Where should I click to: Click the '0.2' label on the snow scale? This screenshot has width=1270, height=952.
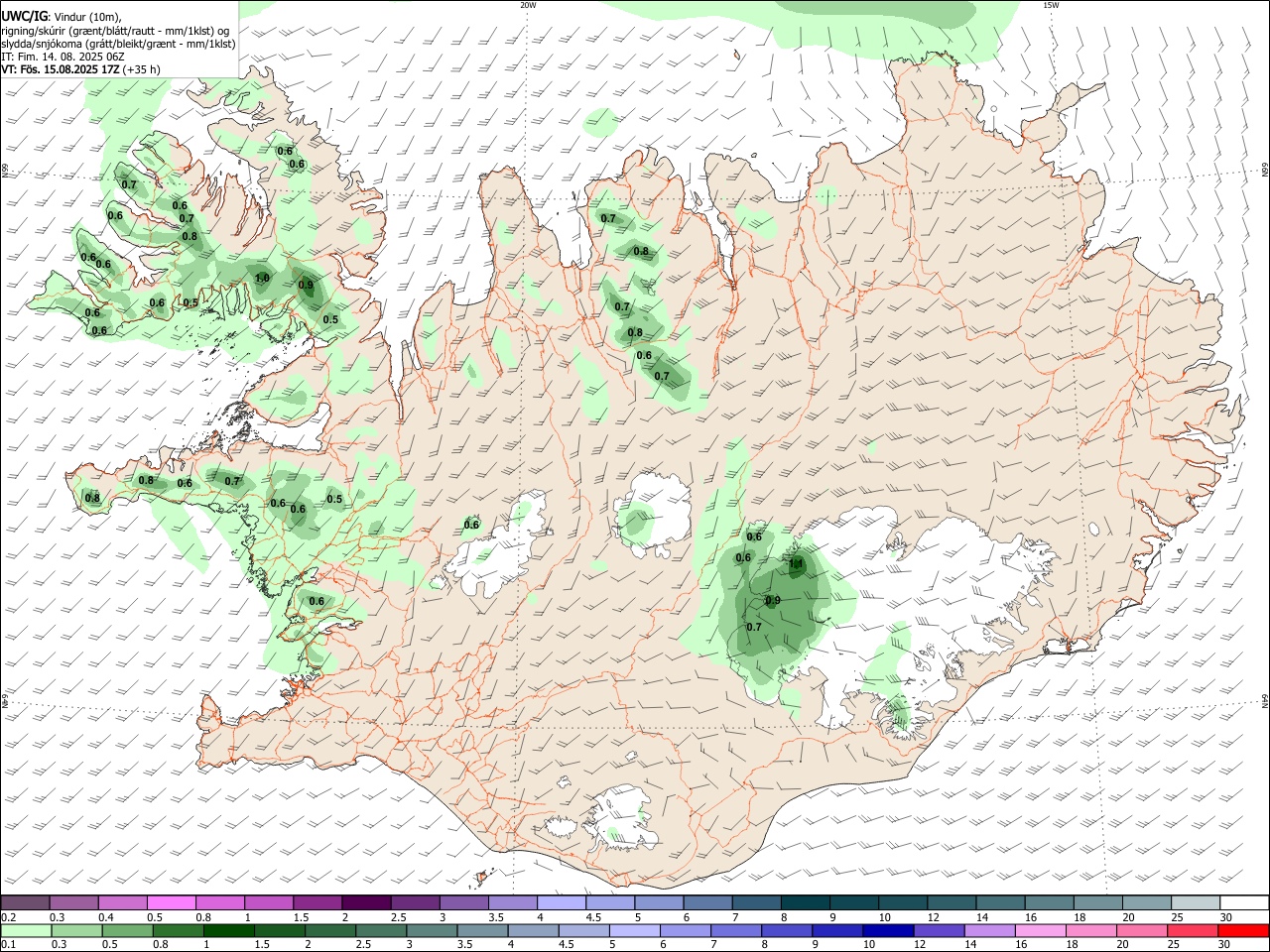click(x=8, y=917)
